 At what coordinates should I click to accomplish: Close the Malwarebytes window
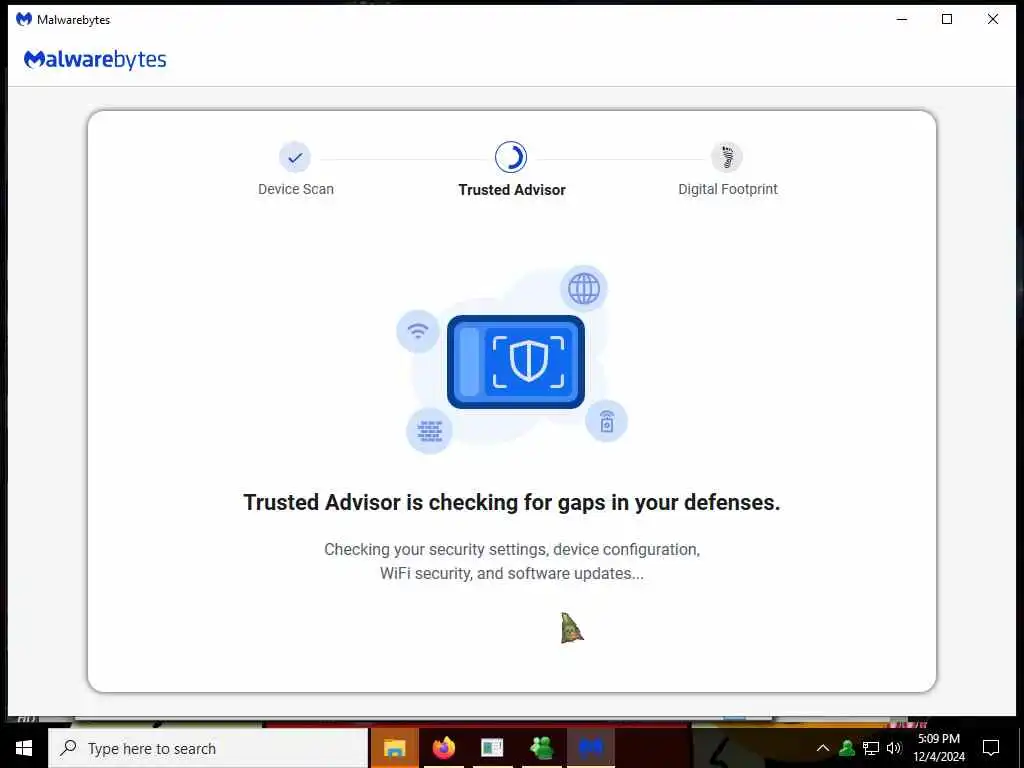click(993, 20)
